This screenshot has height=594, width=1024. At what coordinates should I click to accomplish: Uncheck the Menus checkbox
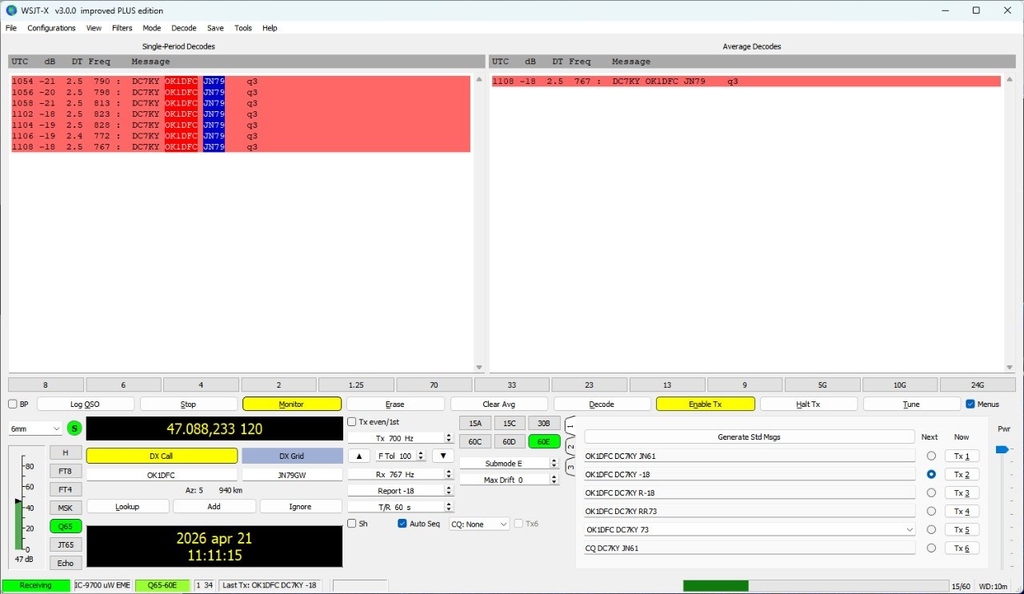tap(970, 404)
